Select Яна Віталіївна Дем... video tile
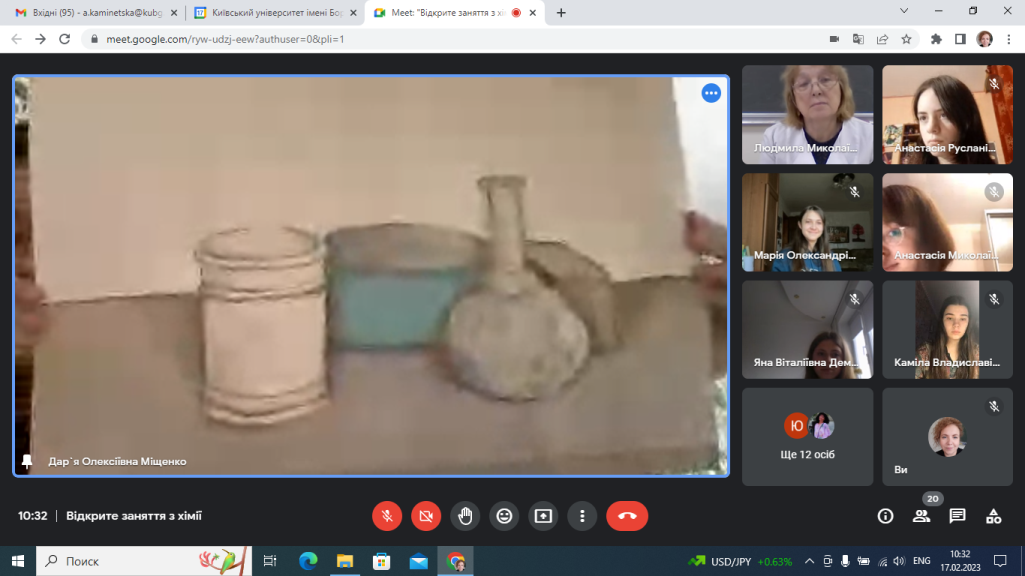1025x576 pixels. click(807, 330)
